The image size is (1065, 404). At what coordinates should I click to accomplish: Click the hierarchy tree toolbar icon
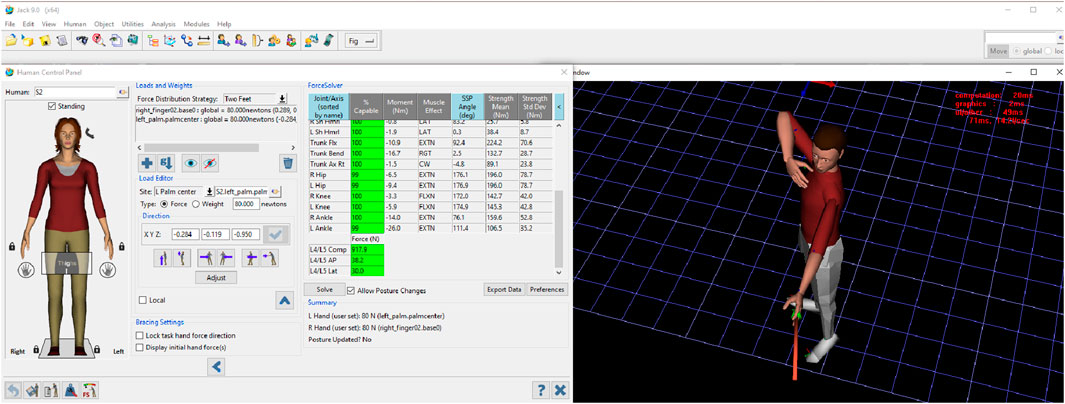pos(154,41)
